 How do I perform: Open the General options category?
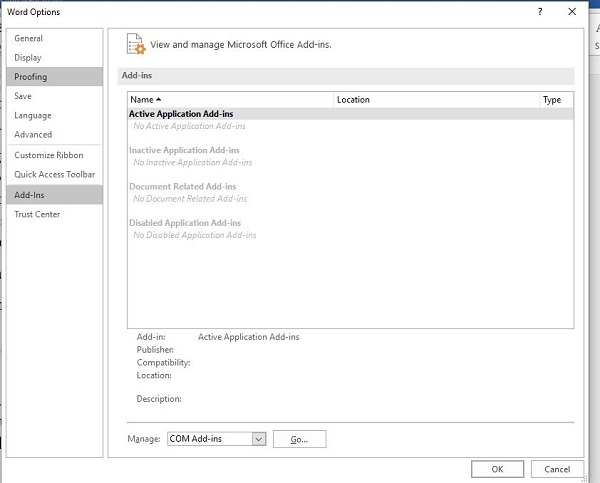click(29, 38)
